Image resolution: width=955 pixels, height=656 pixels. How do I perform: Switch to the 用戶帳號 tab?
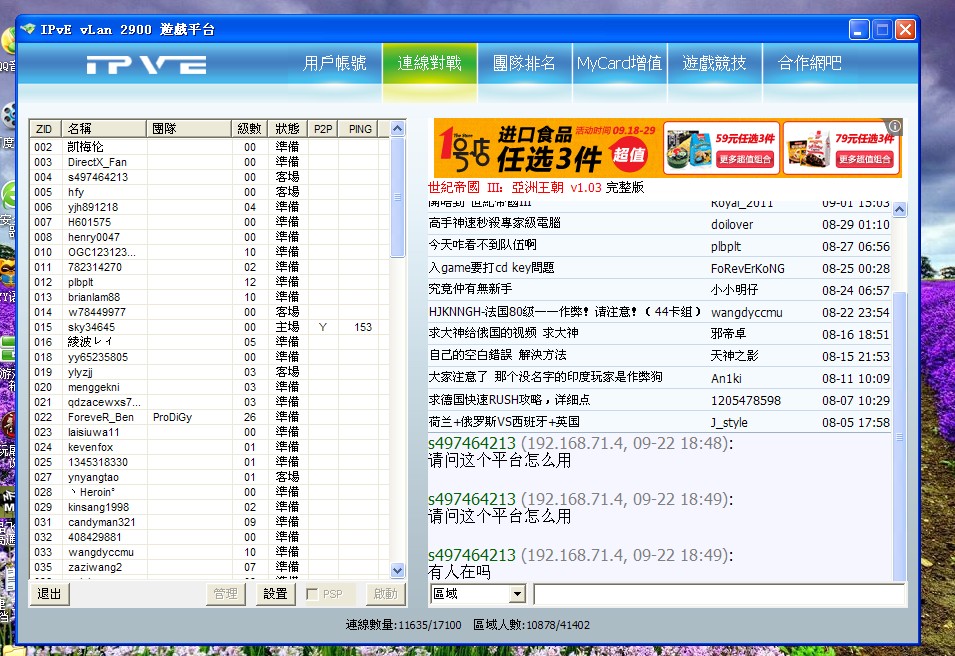(334, 64)
